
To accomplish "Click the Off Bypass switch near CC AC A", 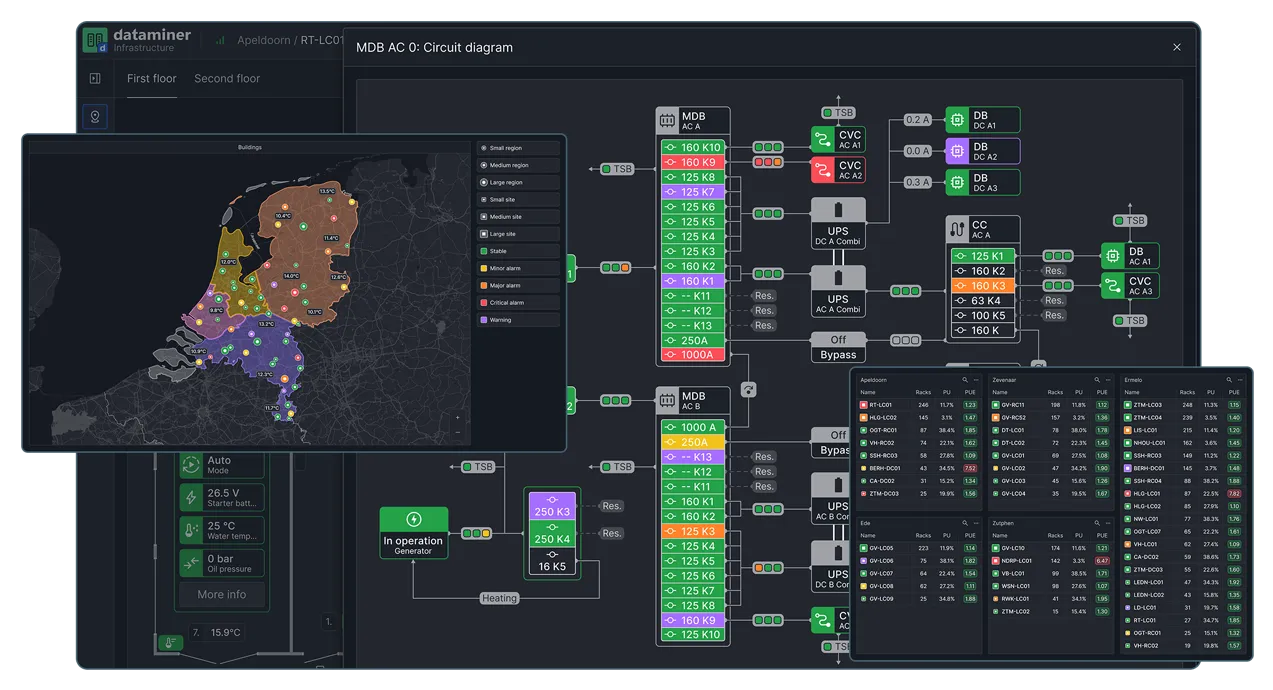I will 838,347.
